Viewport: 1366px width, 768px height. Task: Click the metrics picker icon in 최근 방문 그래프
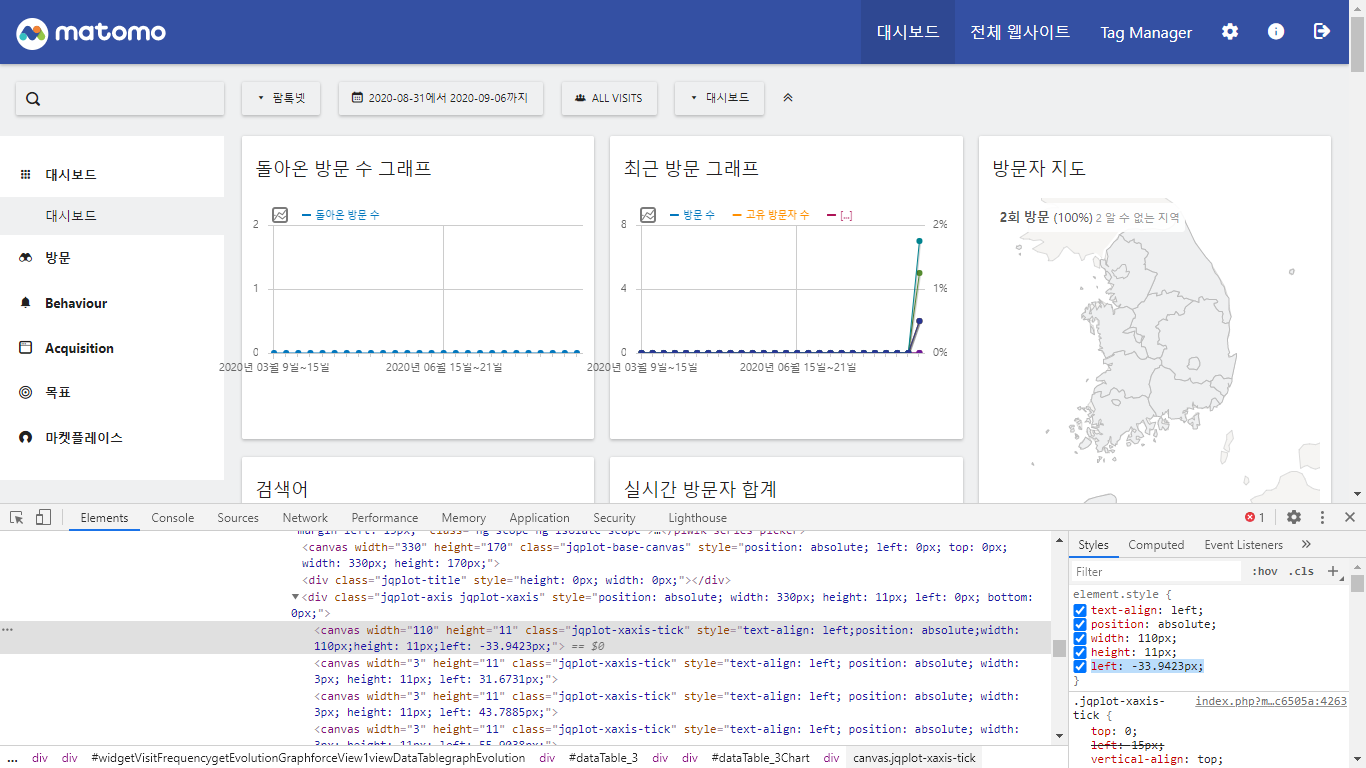(x=648, y=215)
